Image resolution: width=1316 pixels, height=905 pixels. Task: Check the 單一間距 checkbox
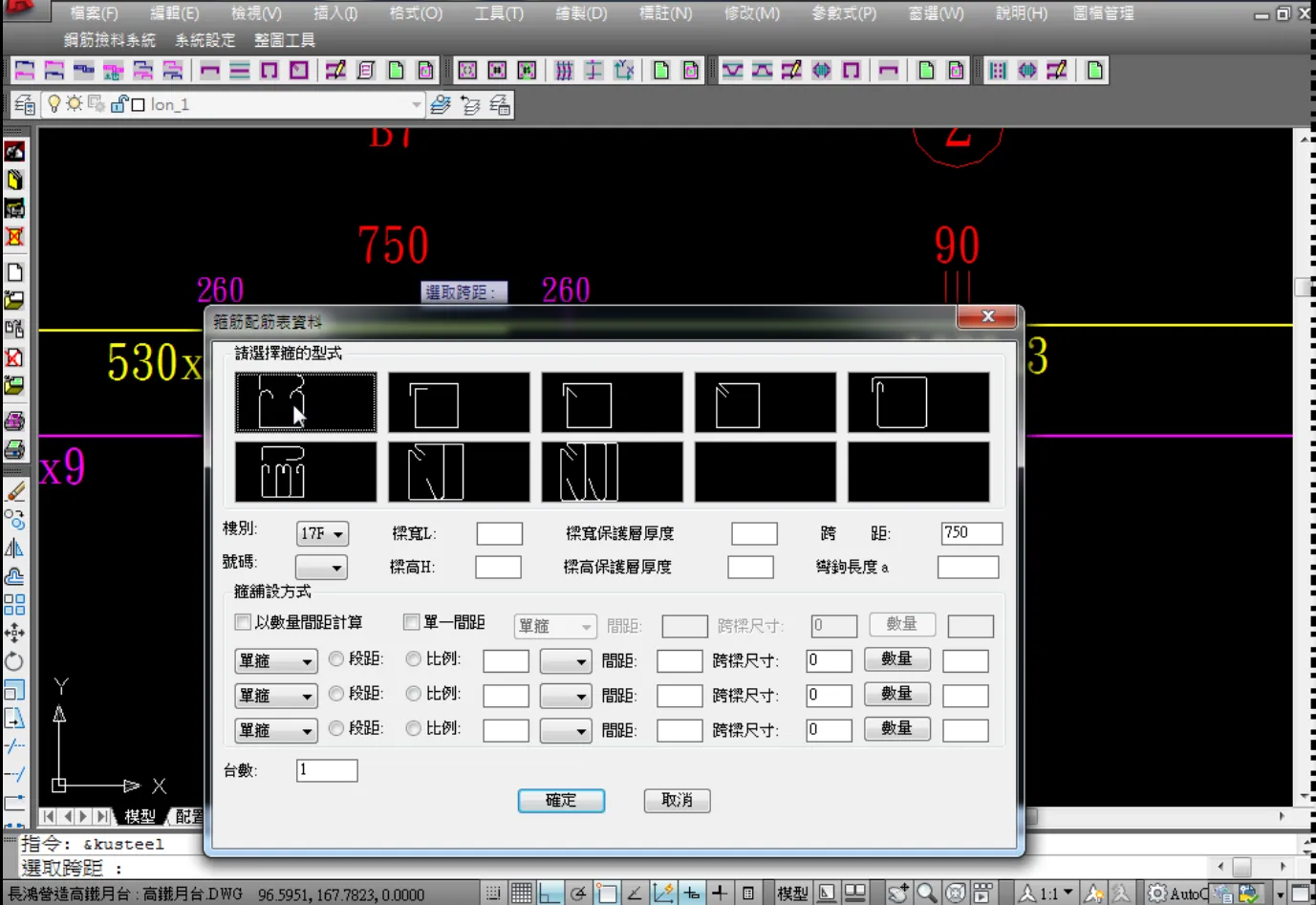pyautogui.click(x=412, y=622)
